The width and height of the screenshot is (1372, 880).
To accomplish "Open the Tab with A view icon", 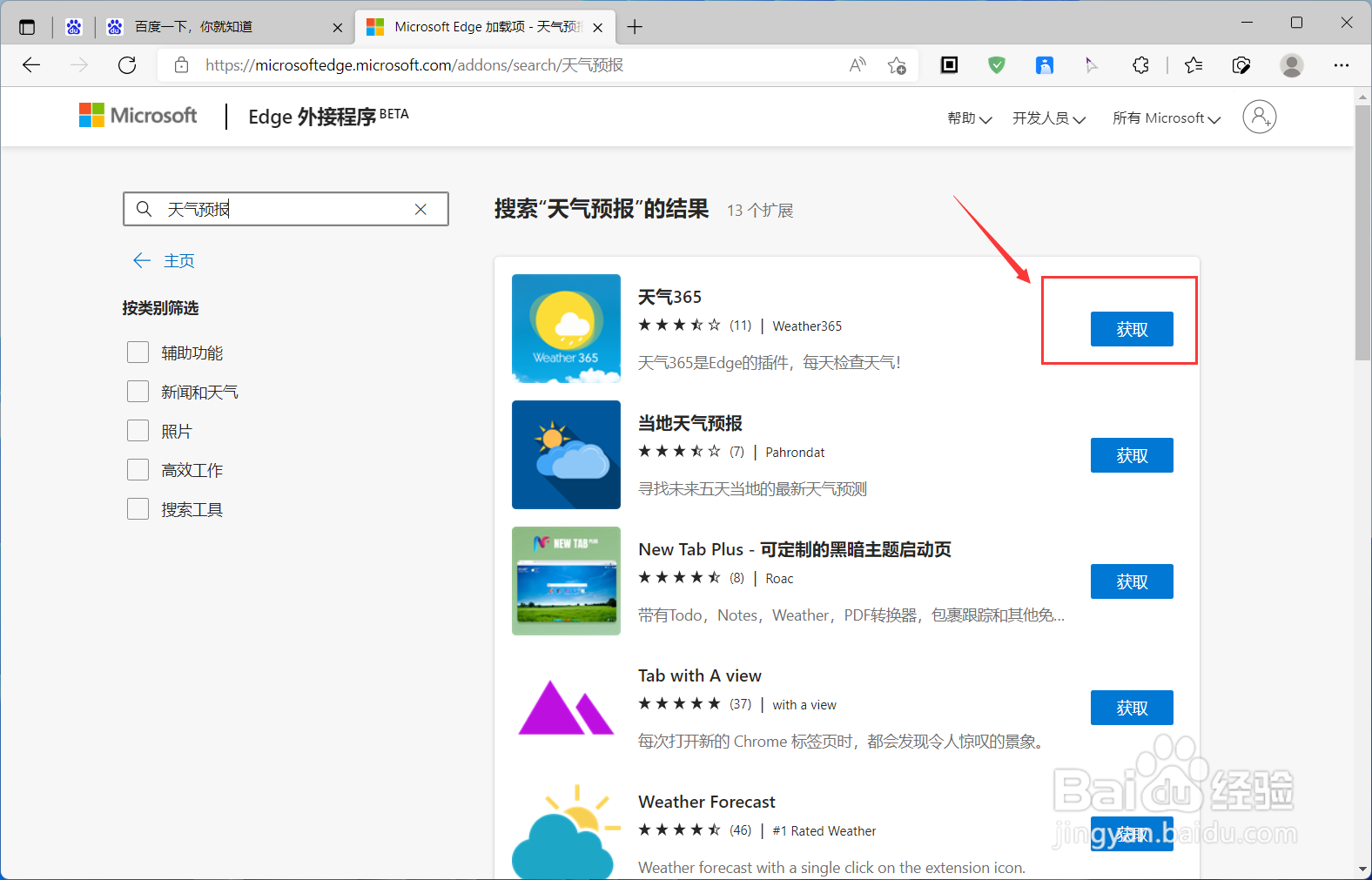I will pyautogui.click(x=566, y=707).
